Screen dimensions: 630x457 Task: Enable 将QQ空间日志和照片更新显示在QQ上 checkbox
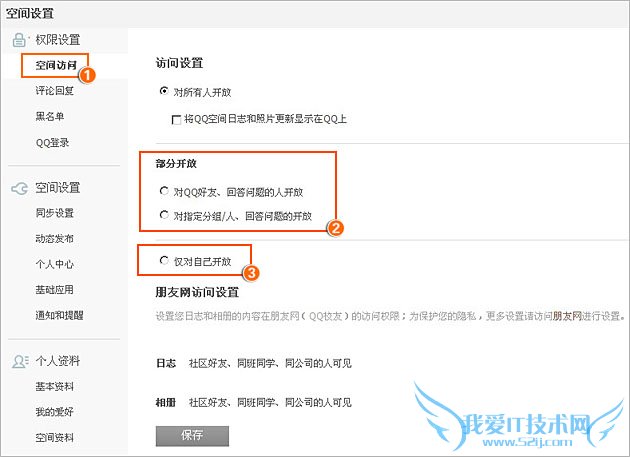176,120
